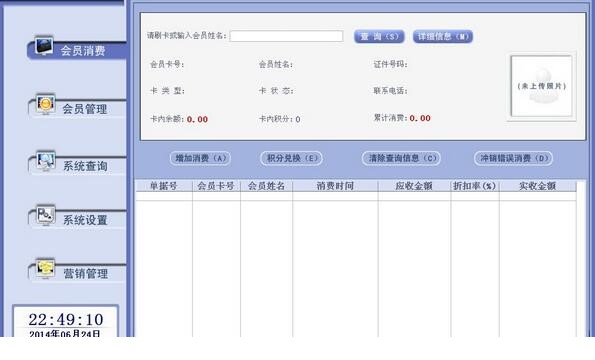Open the 会员消费 menu

tap(77, 51)
